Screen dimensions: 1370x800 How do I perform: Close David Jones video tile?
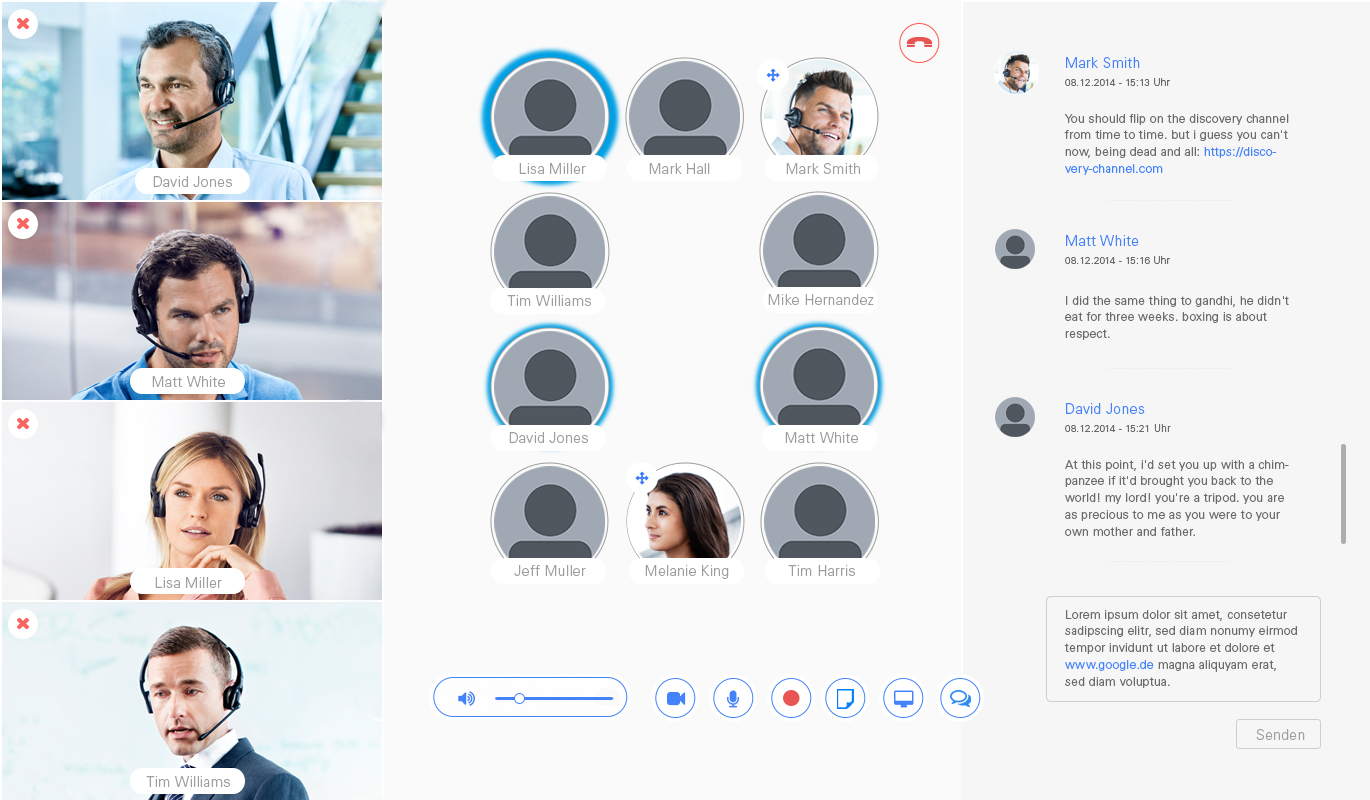[23, 23]
